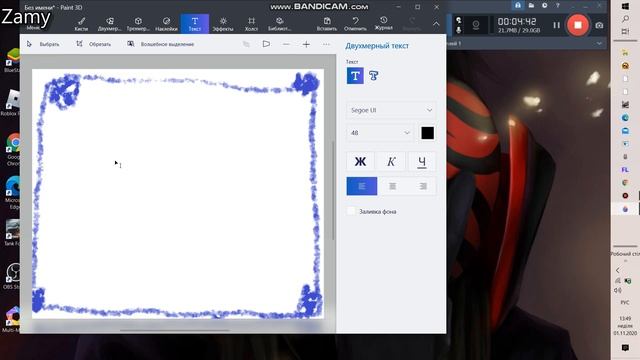Image resolution: width=640 pixels, height=360 pixels.
Task: Toggle 3D view flag icon
Action: [266, 44]
